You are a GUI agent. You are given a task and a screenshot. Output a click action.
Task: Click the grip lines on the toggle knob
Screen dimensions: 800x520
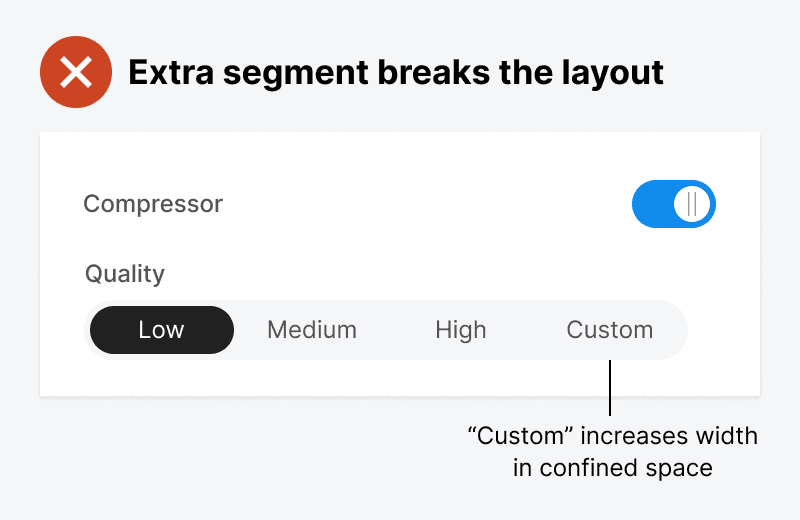click(692, 204)
